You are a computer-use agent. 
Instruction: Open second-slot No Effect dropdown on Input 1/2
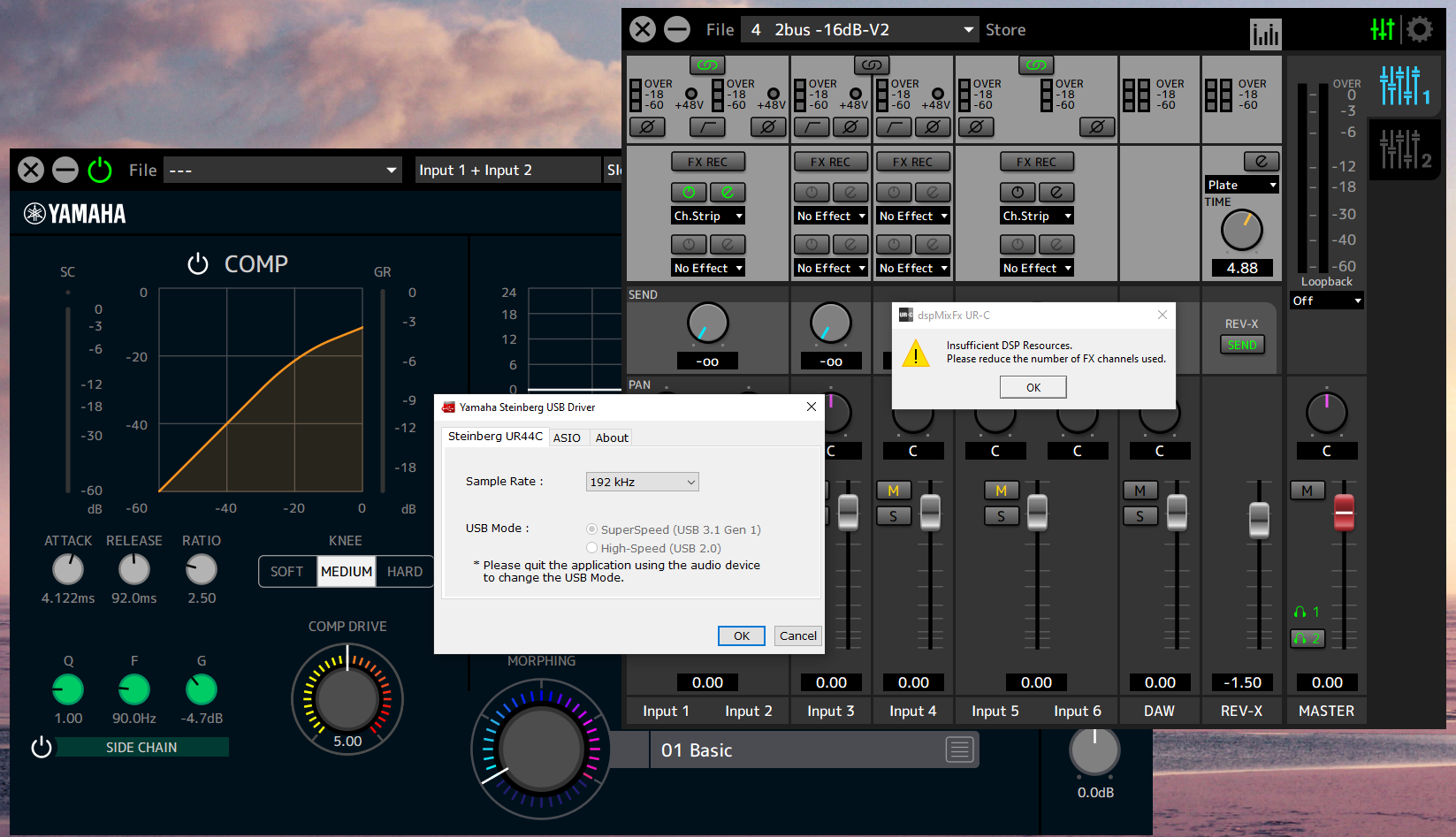point(708,268)
